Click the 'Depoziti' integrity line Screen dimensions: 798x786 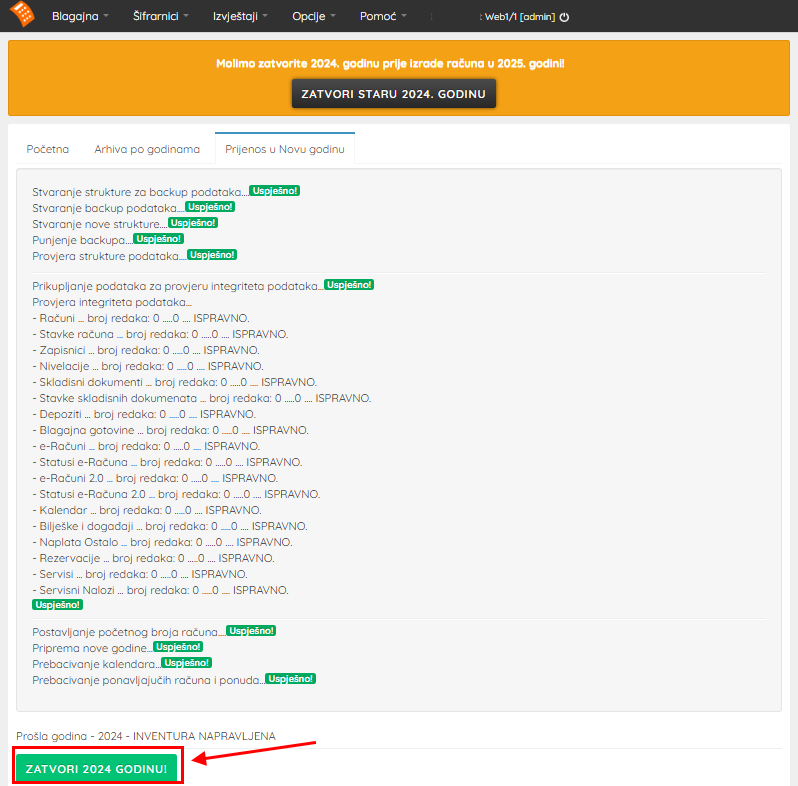click(x=144, y=414)
